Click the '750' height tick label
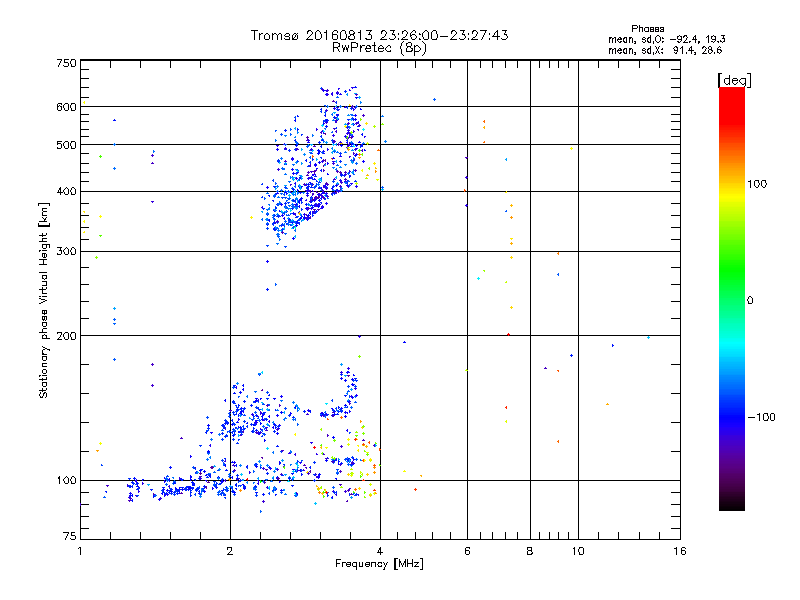 pos(67,63)
